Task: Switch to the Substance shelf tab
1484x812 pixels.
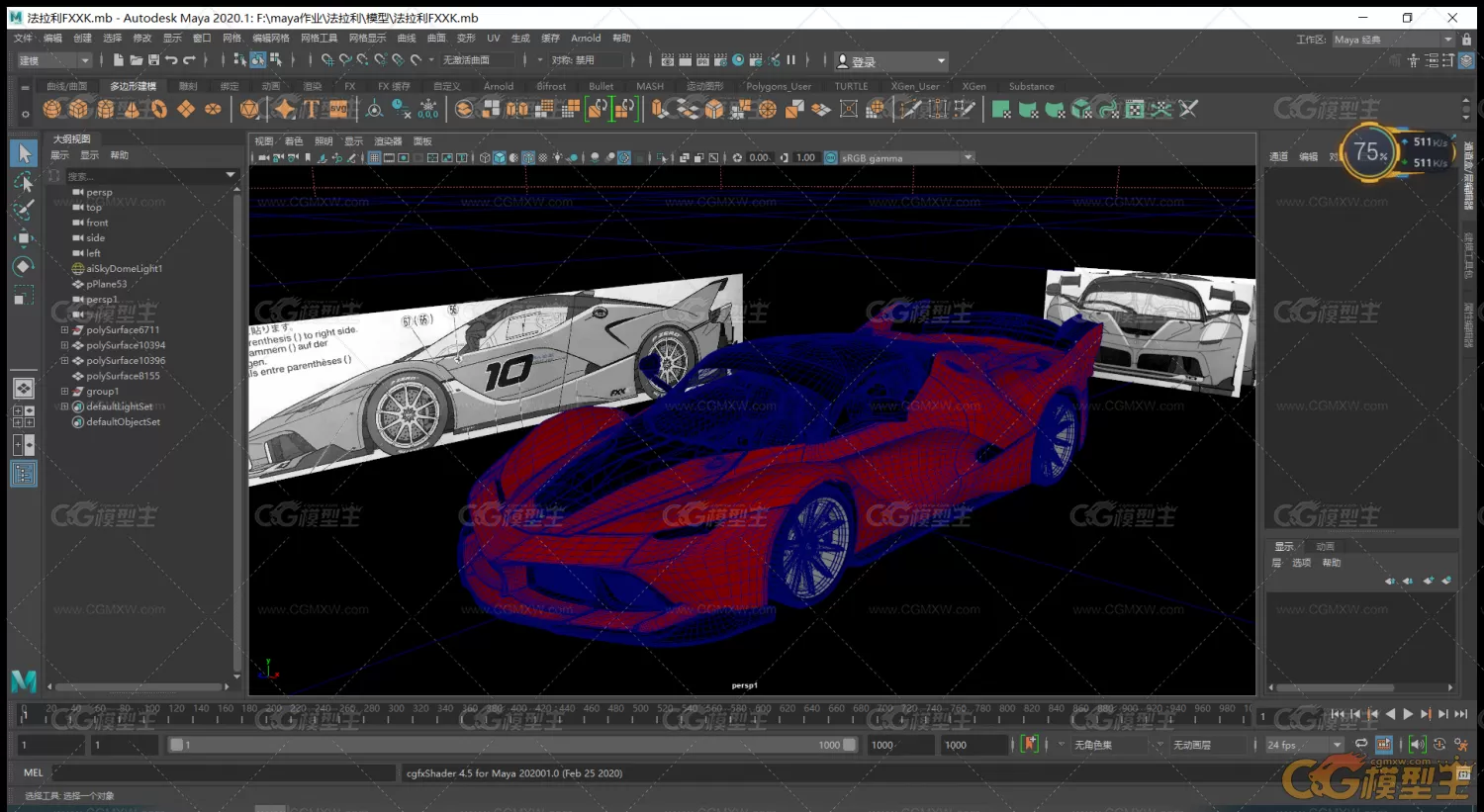Action: pyautogui.click(x=1031, y=86)
